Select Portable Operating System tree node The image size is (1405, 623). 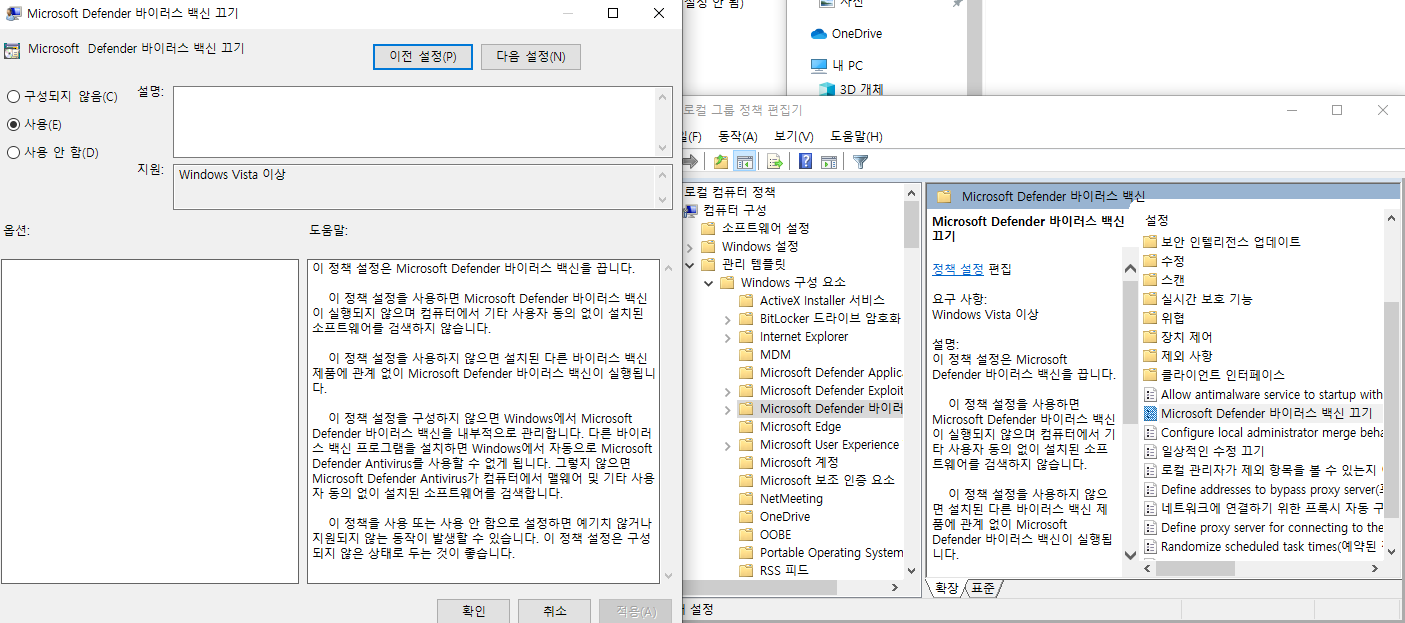click(x=831, y=552)
